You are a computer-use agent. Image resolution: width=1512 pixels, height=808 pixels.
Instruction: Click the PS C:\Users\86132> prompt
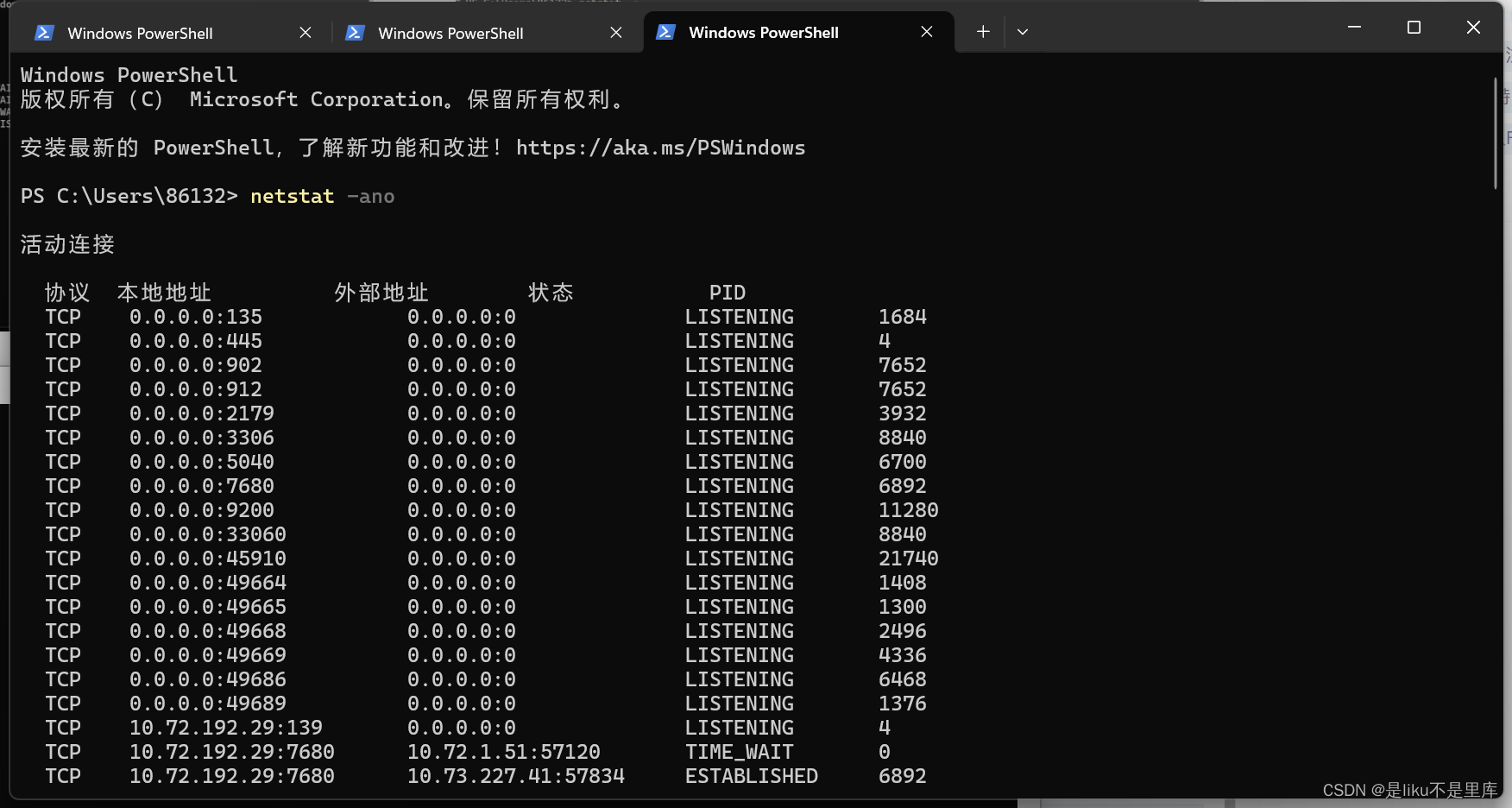(x=129, y=197)
